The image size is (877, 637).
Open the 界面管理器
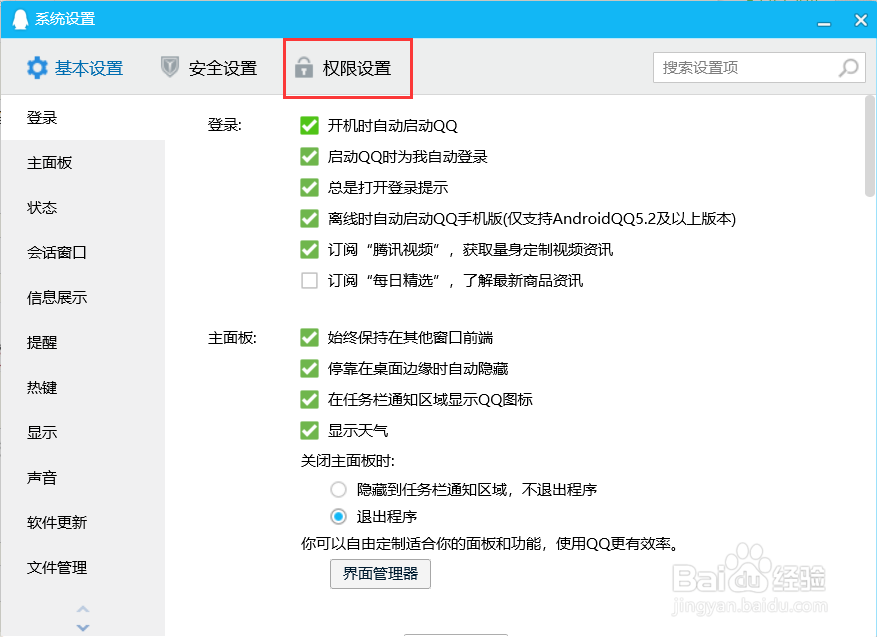(x=380, y=574)
